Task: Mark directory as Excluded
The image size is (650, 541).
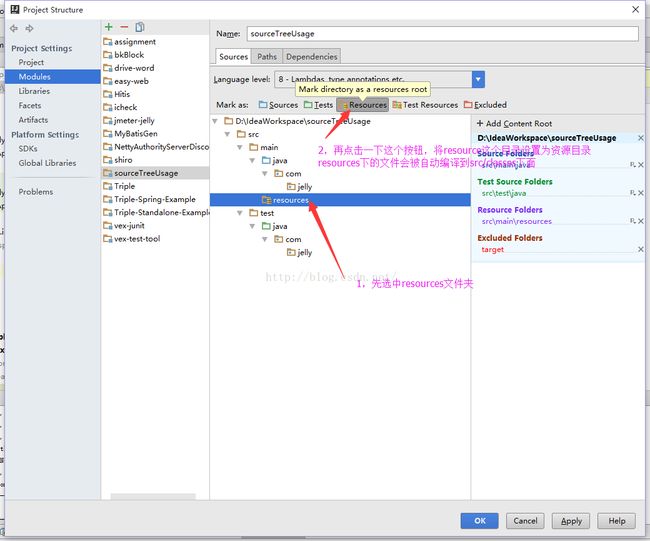Action: coord(485,105)
